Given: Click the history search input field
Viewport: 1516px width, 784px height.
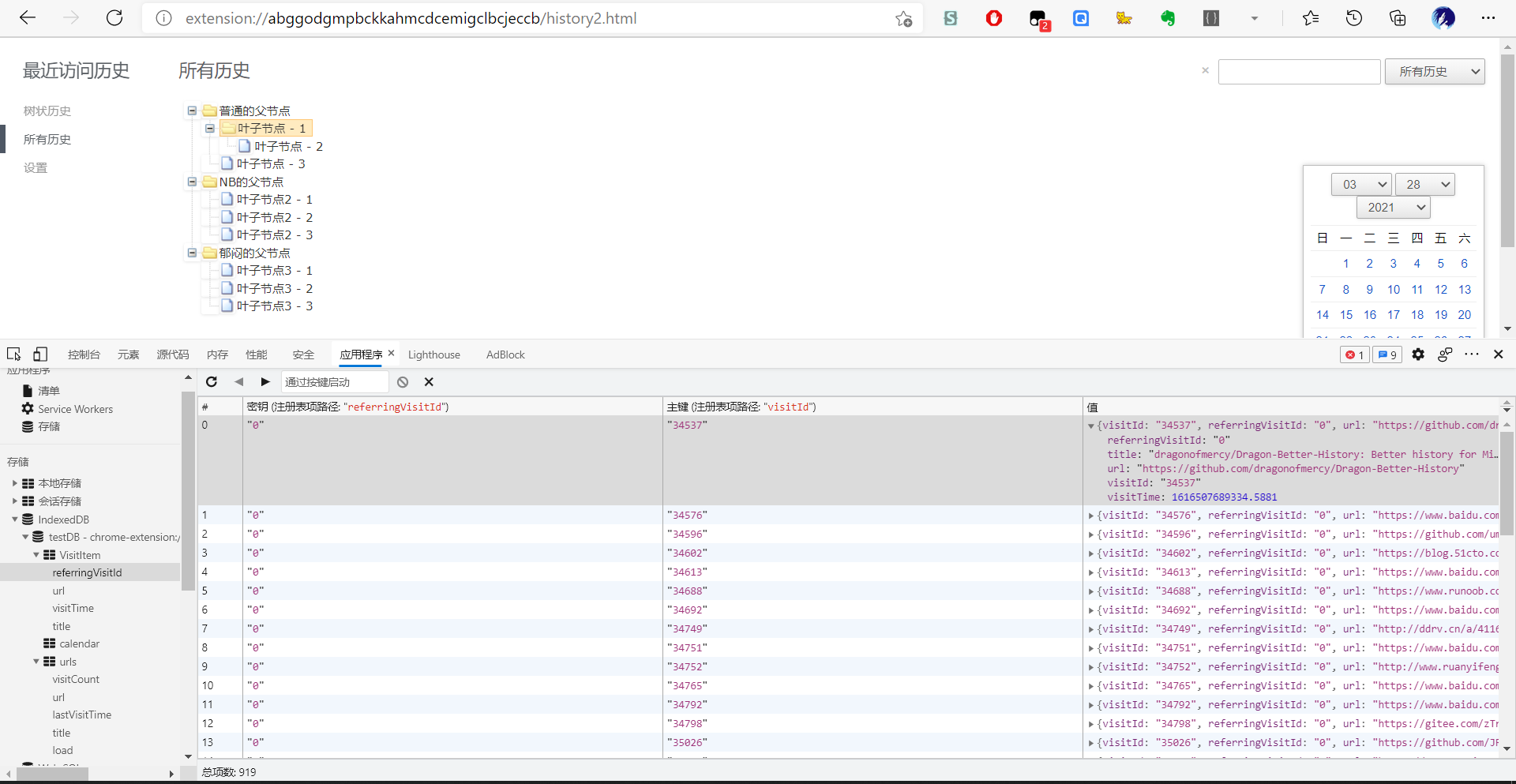Looking at the screenshot, I should (1299, 72).
